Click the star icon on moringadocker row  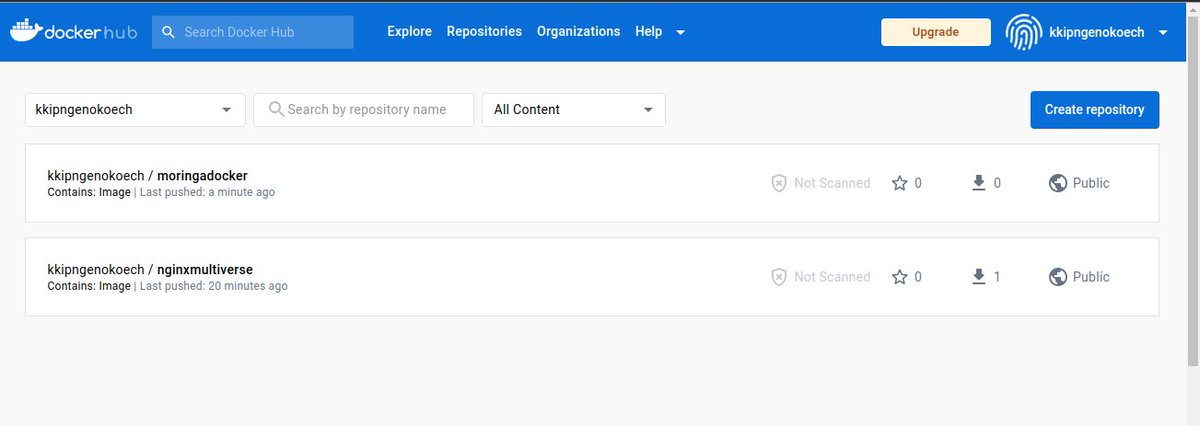pyautogui.click(x=899, y=183)
